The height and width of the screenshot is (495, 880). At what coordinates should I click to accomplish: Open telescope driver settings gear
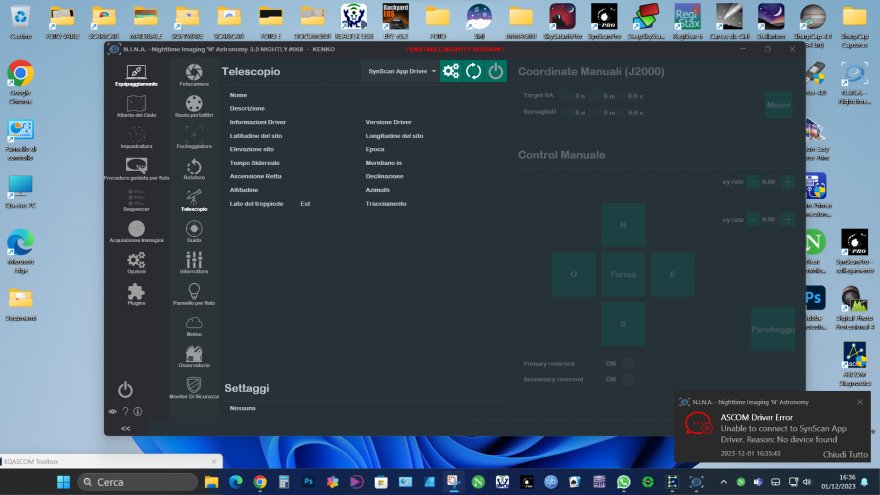pyautogui.click(x=451, y=71)
